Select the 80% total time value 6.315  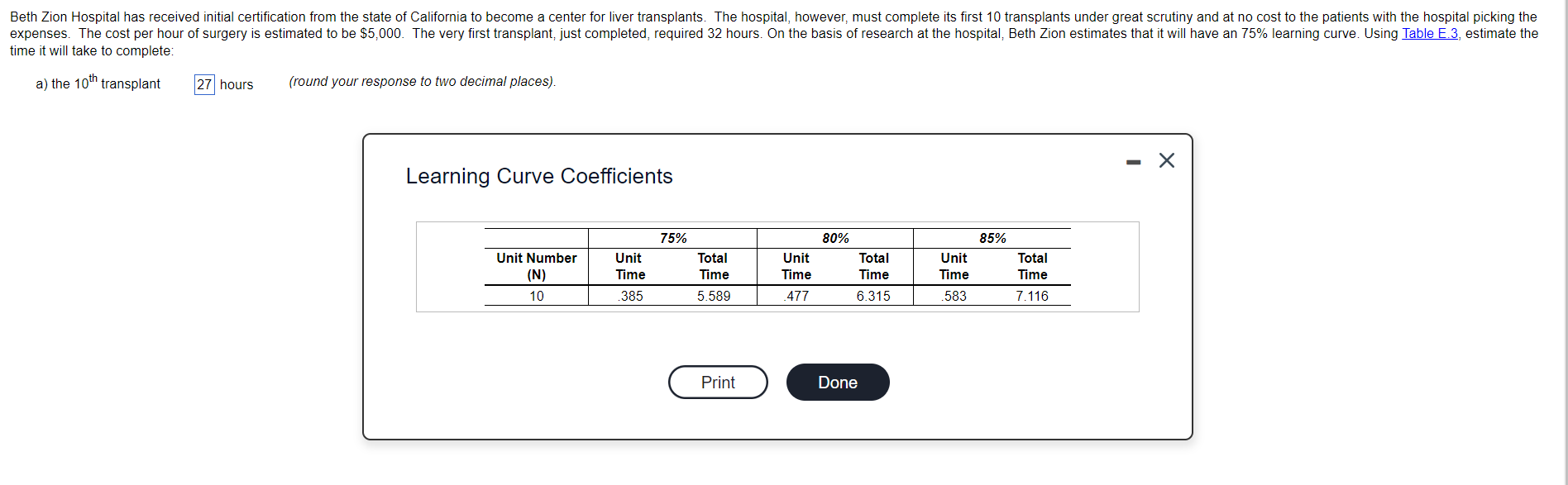(x=873, y=296)
